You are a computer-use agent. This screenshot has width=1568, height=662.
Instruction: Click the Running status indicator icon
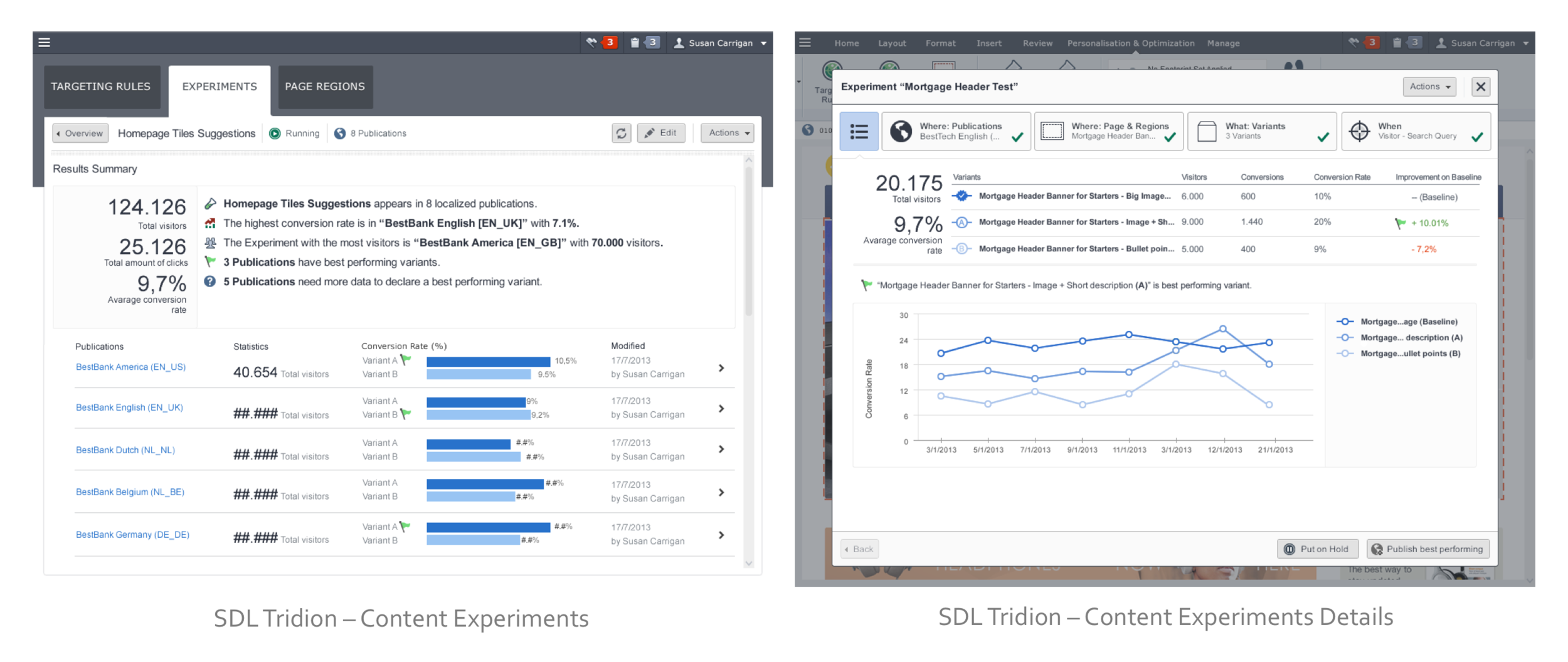click(x=275, y=134)
